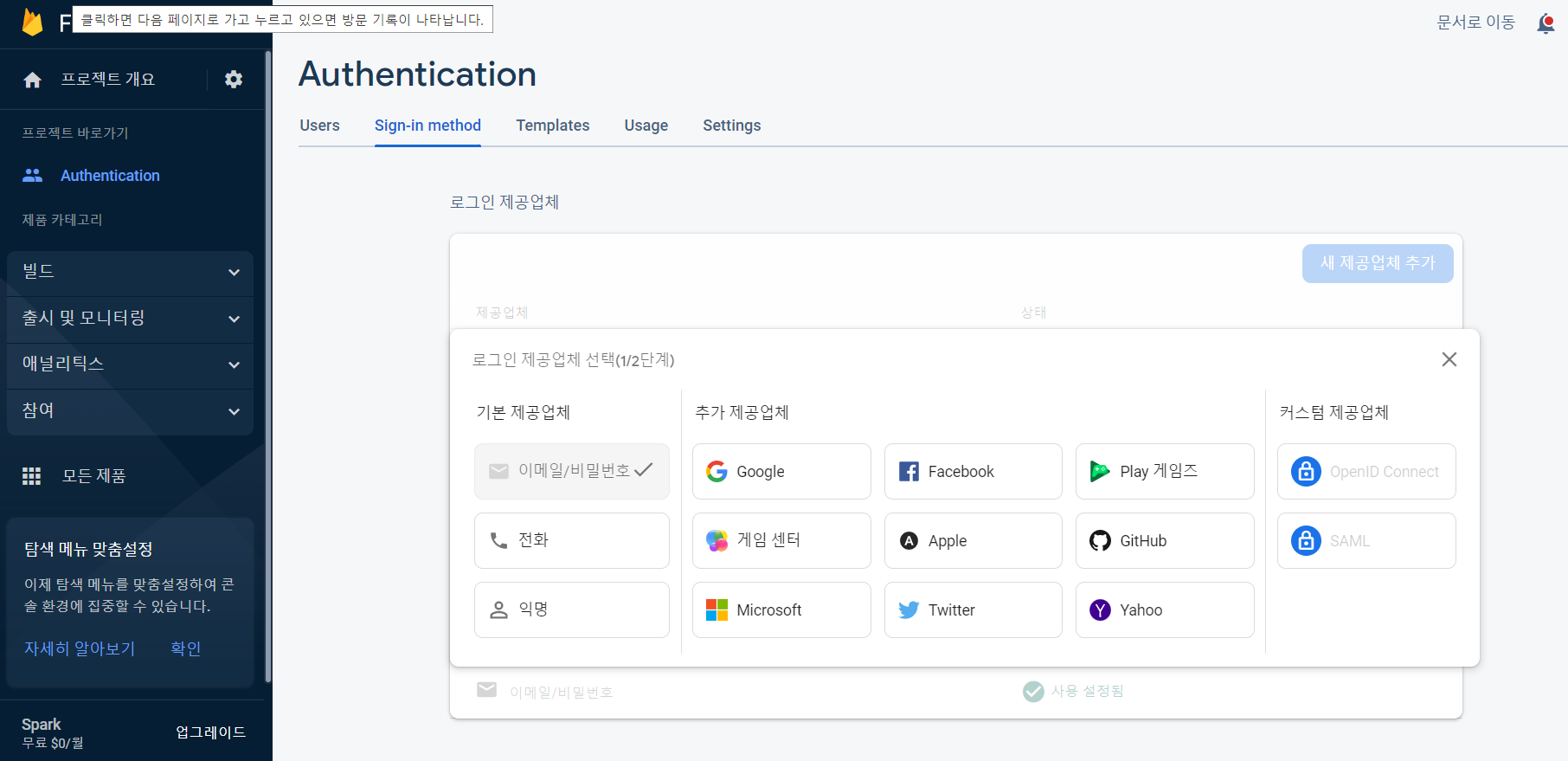Screen dimensions: 1568x761
Task: Open the Templates tab
Action: 553,126
